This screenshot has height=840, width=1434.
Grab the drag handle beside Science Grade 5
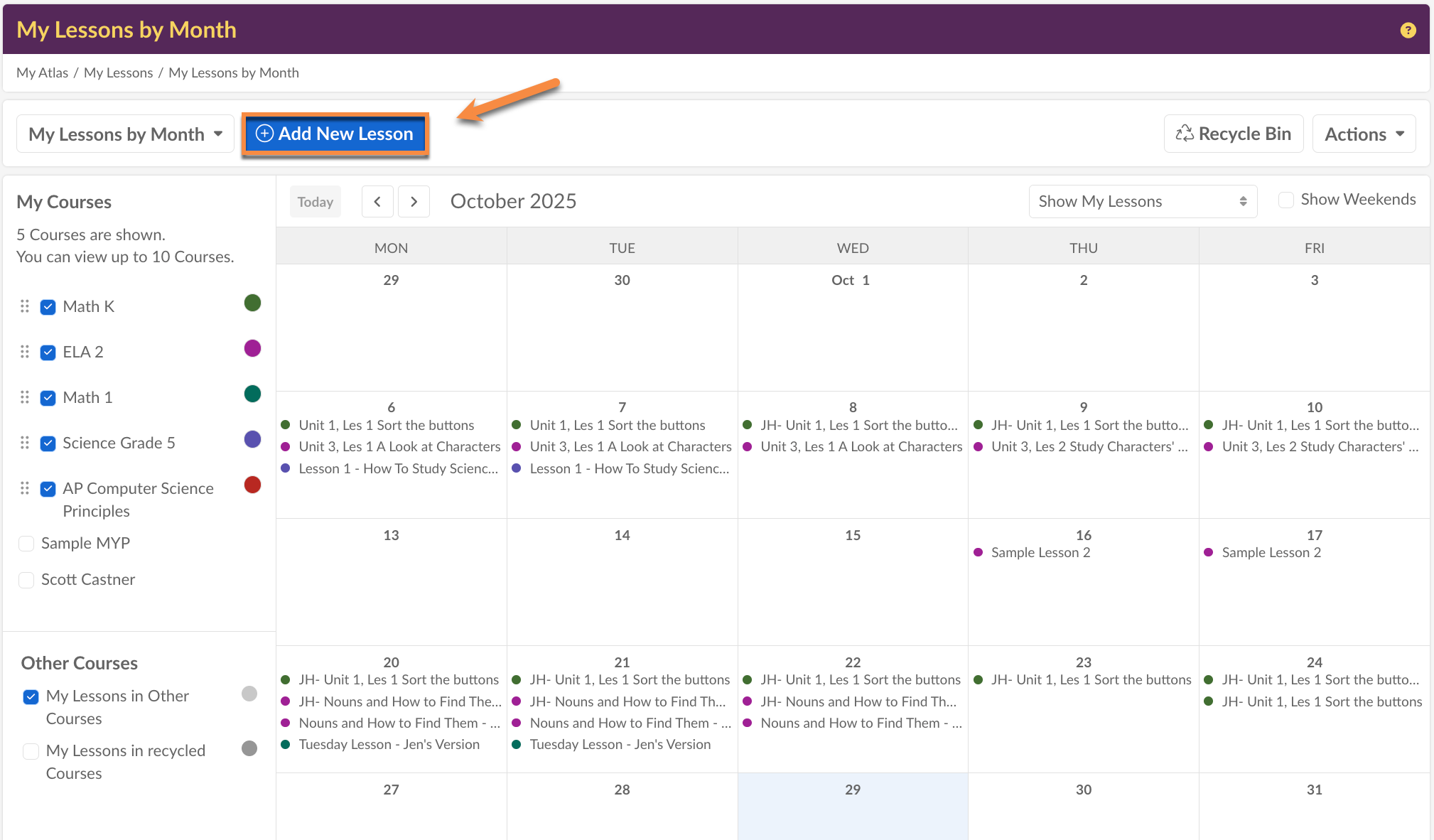pos(25,443)
